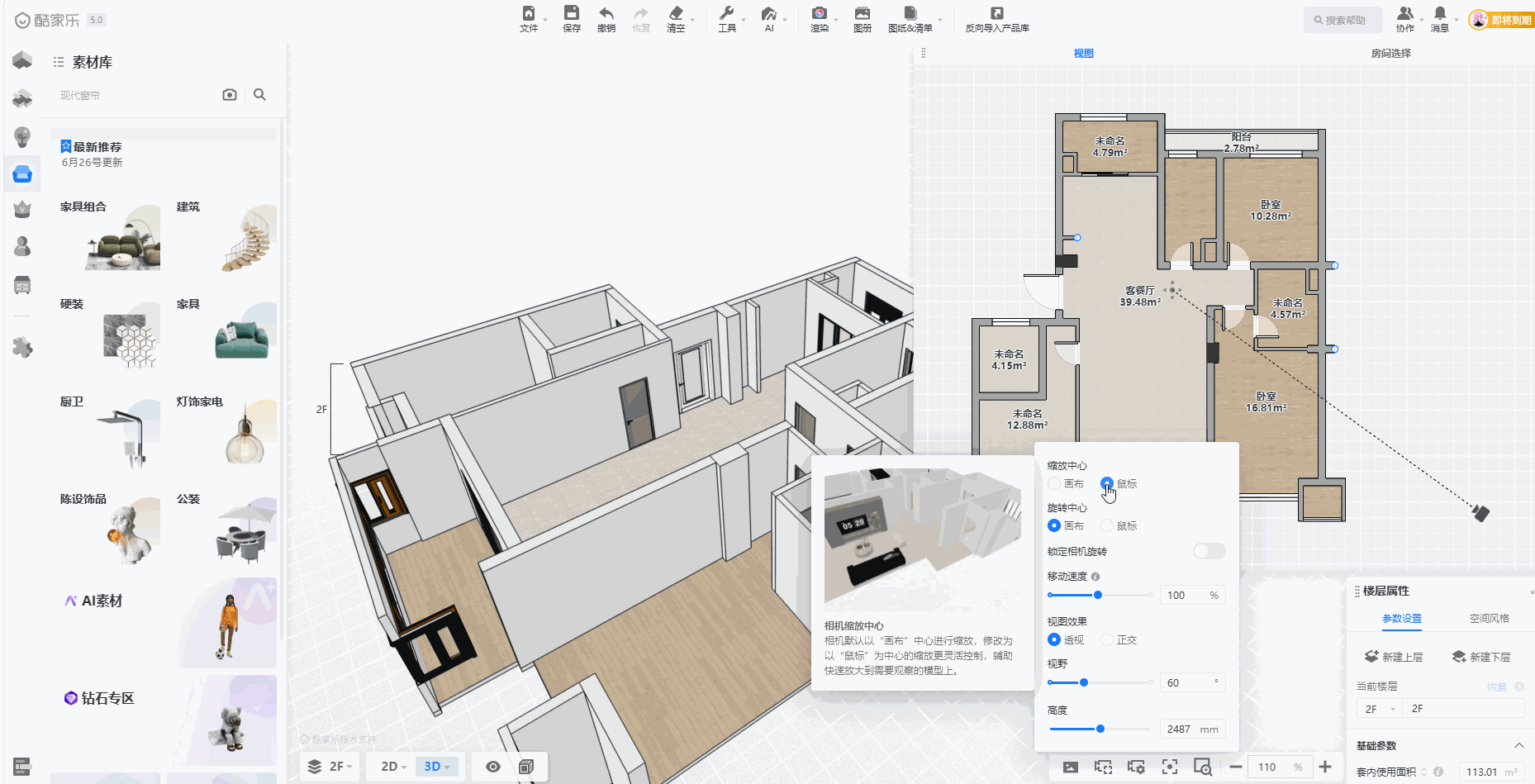The image size is (1535, 784).
Task: Select 画布 radio under 缩放中心
Action: (x=1054, y=483)
